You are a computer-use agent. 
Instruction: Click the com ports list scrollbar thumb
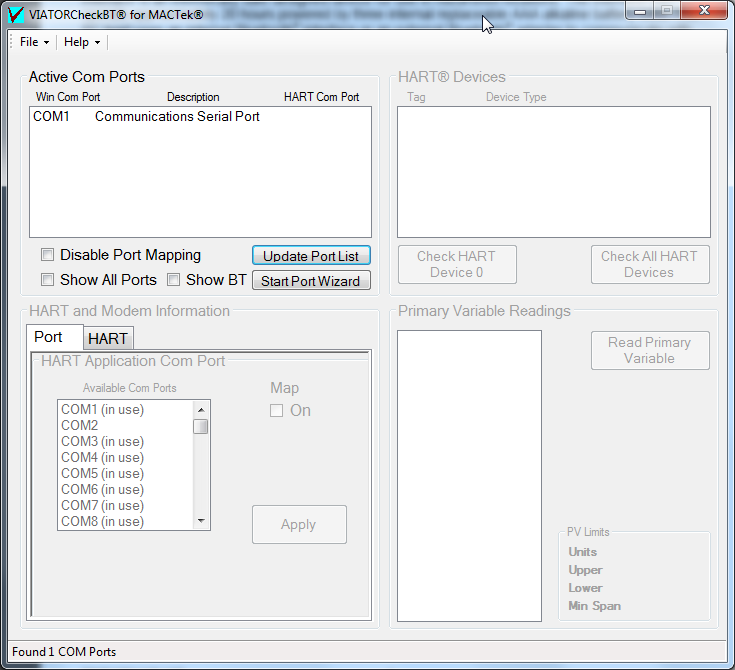tap(201, 427)
